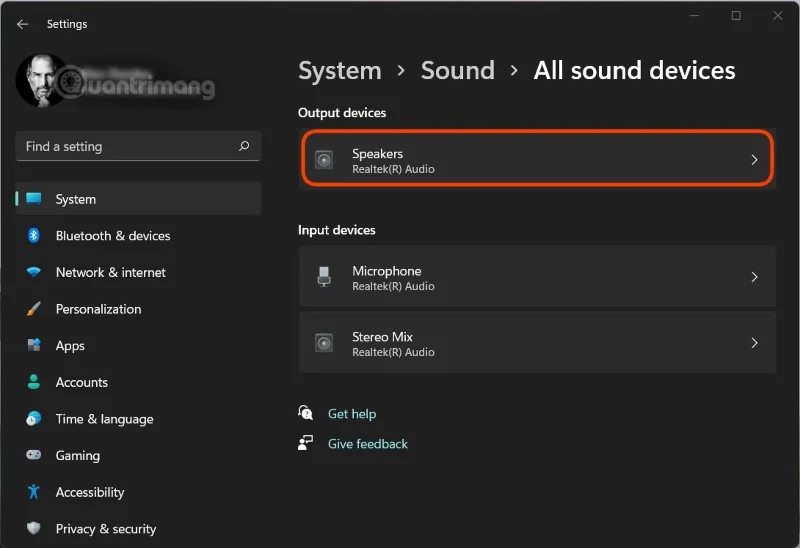Open Accounts settings

point(138,382)
